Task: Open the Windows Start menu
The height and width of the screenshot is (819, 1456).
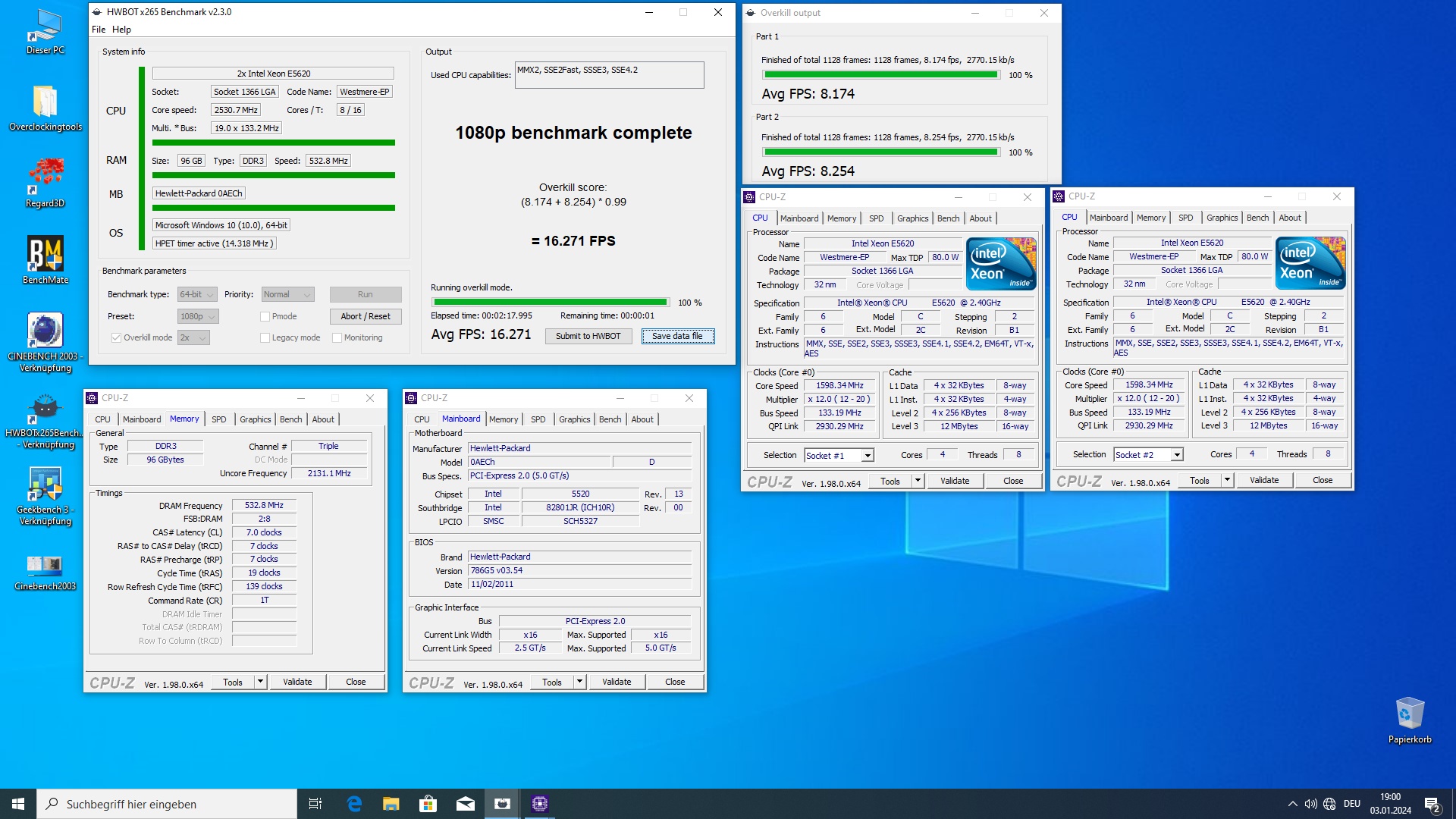Action: click(18, 804)
